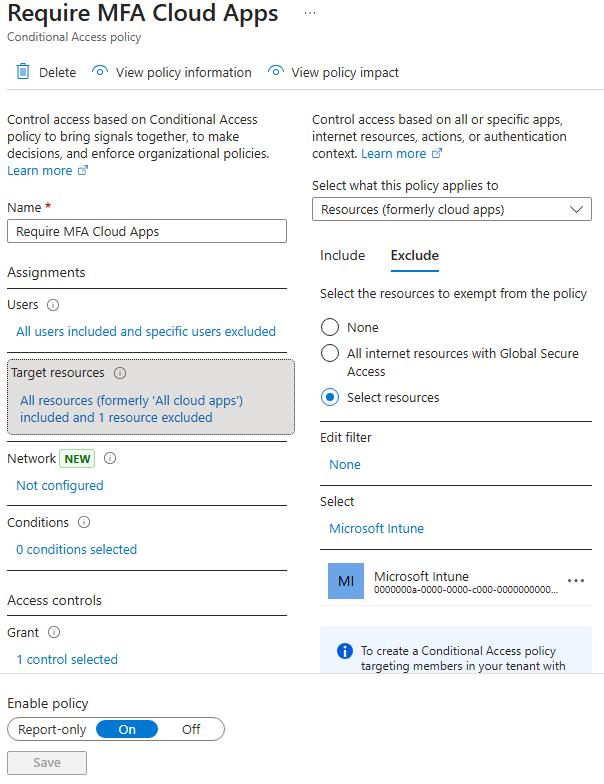The width and height of the screenshot is (604, 784).
Task: Click Select the resources to exempt text
Action: [454, 294]
